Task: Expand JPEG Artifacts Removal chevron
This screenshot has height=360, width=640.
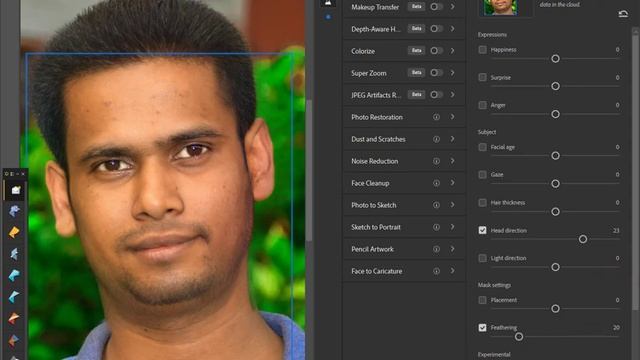Action: (453, 95)
